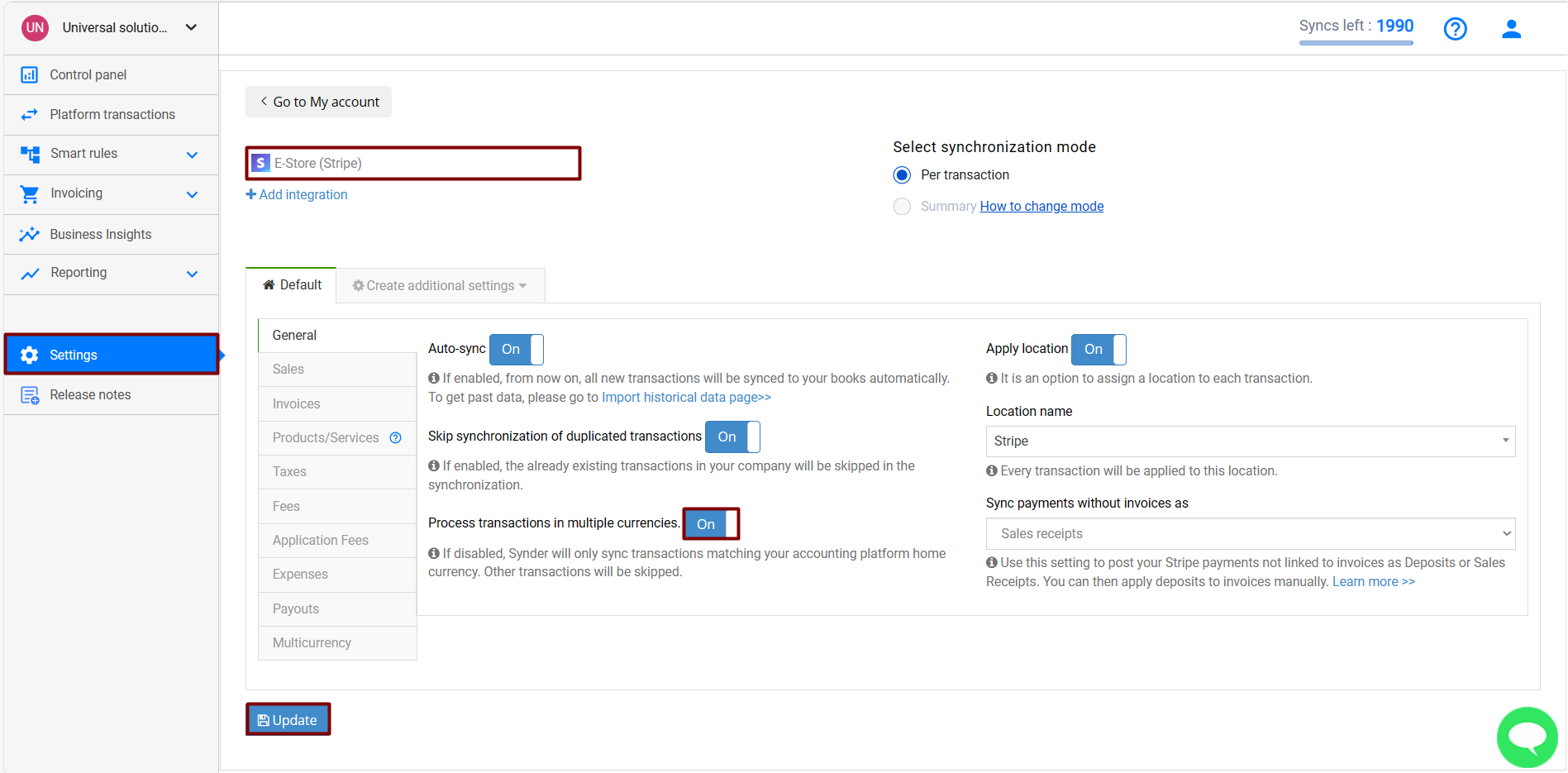Switch to the Payouts settings tab

click(295, 608)
